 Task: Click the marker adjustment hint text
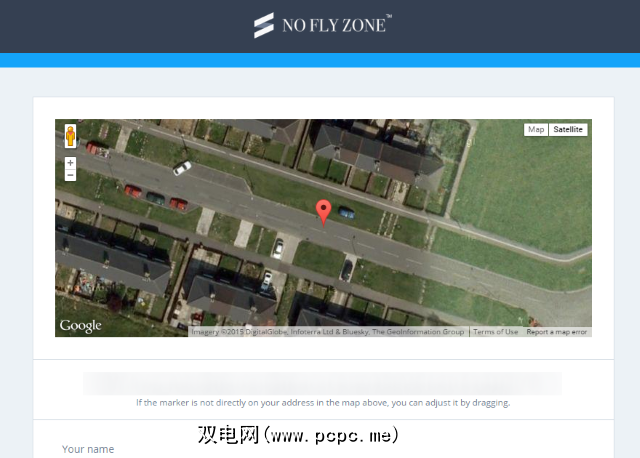(323, 403)
